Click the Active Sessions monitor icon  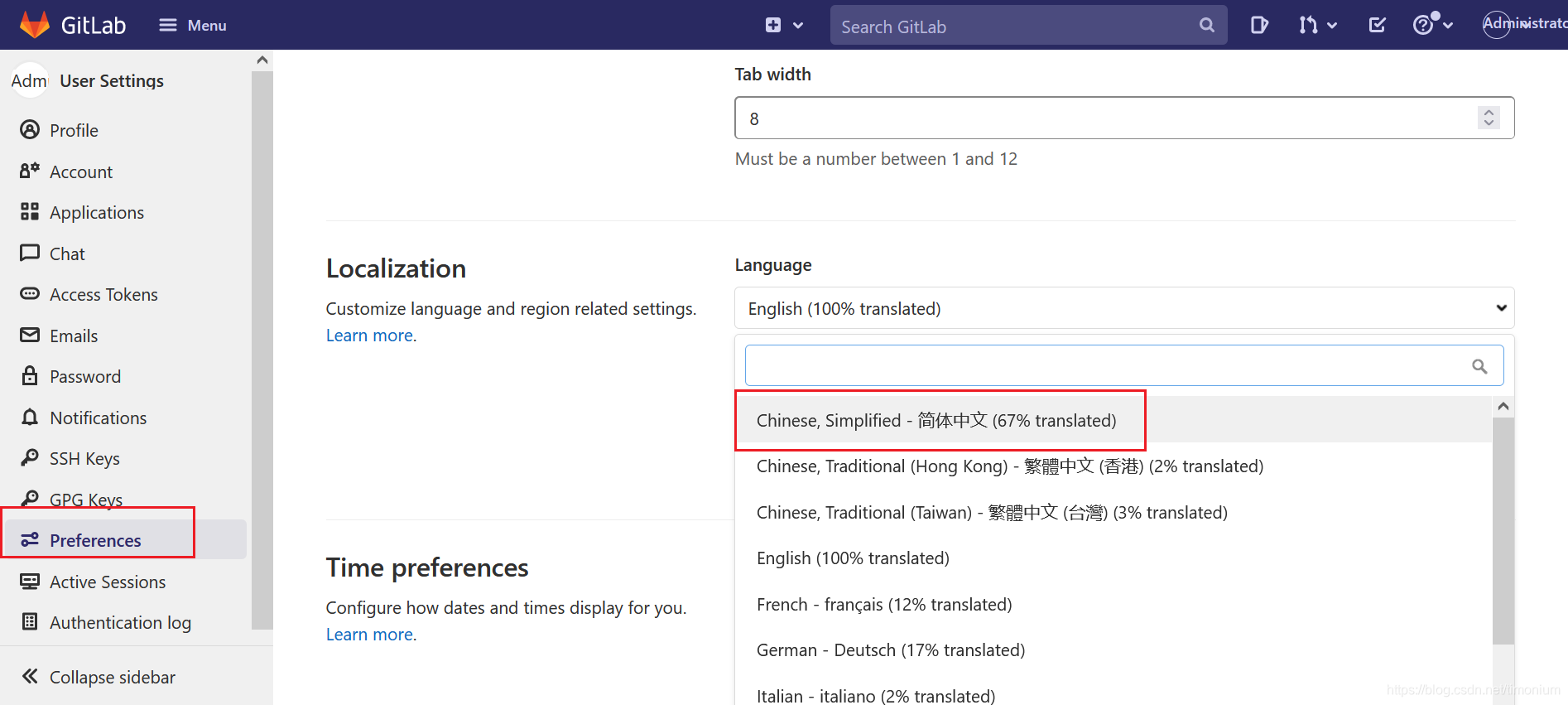coord(30,581)
